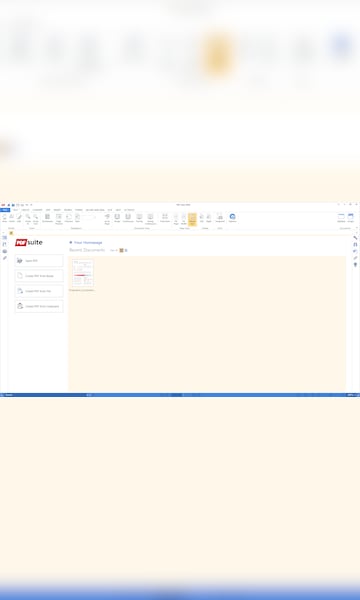Select the Home tab beside FILE

(x=15, y=210)
